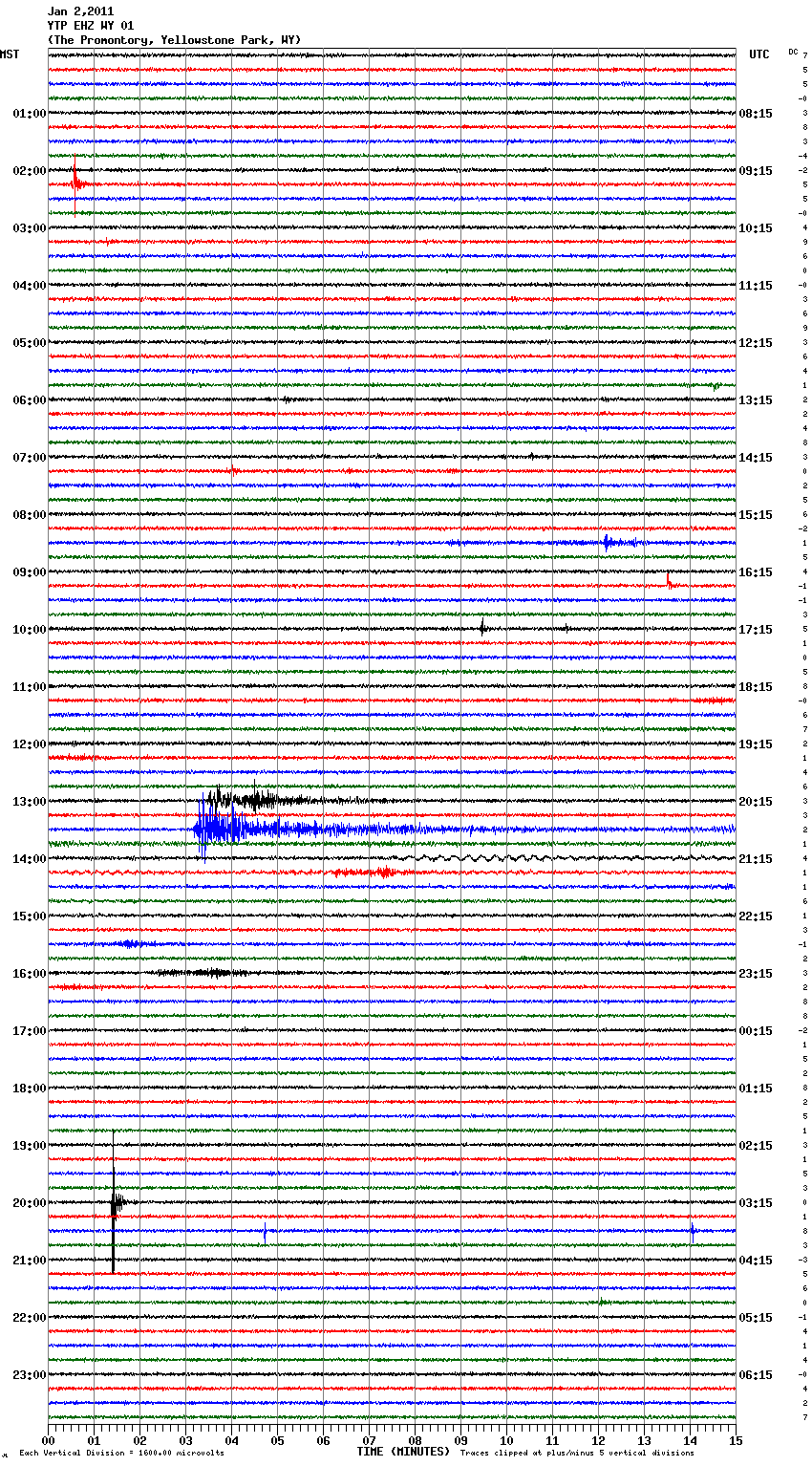This screenshot has width=812, height=1466.
Task: Click the 19:15 UTC time label
Action: 756,744
